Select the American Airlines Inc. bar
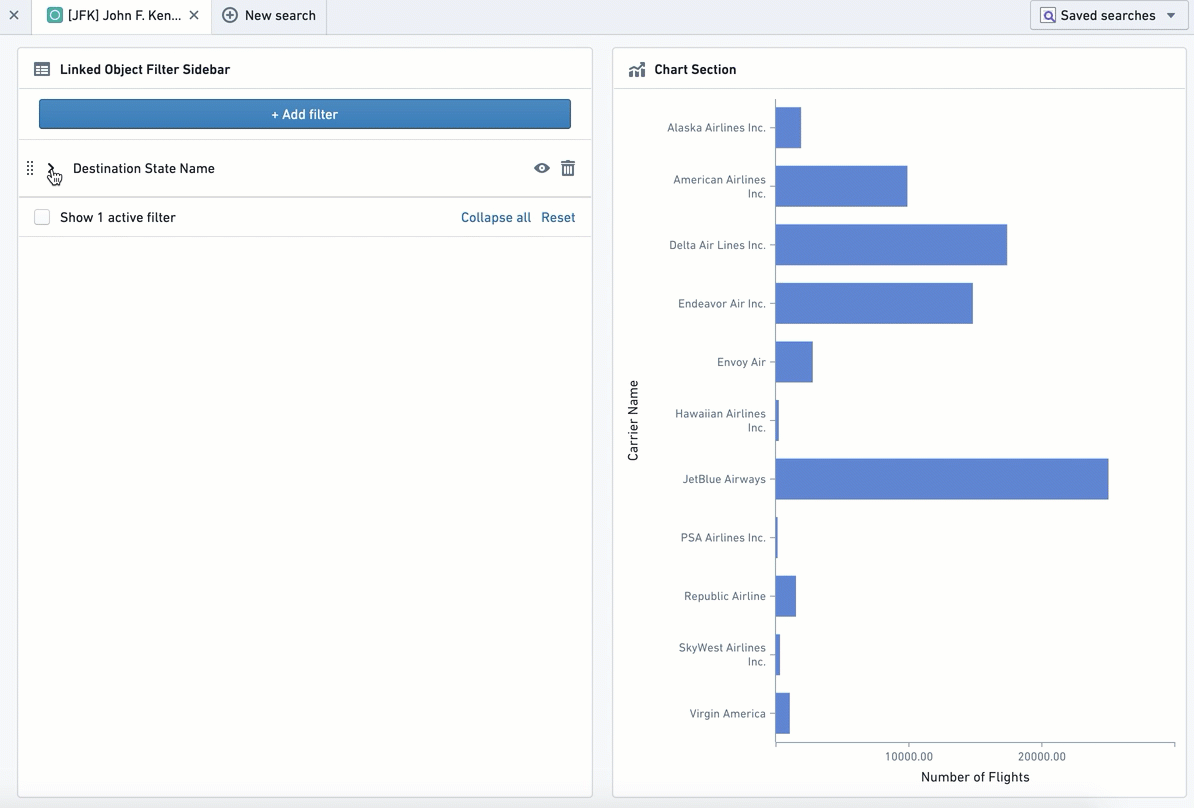The width and height of the screenshot is (1194, 808). [x=841, y=186]
